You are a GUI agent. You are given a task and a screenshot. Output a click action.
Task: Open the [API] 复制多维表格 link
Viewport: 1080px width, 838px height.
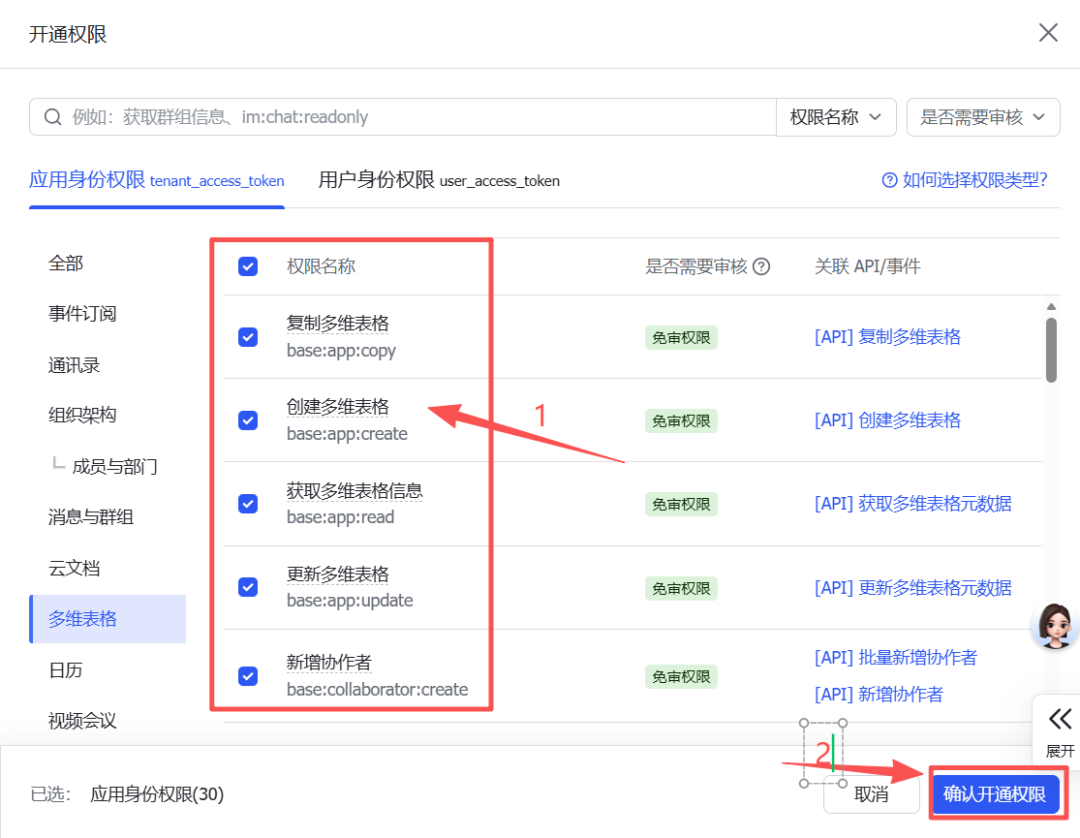[x=886, y=337]
